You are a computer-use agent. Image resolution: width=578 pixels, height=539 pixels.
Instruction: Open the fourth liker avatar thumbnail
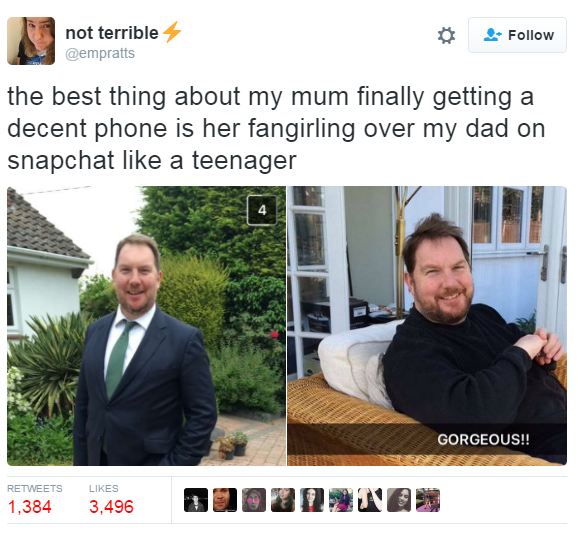(x=283, y=500)
